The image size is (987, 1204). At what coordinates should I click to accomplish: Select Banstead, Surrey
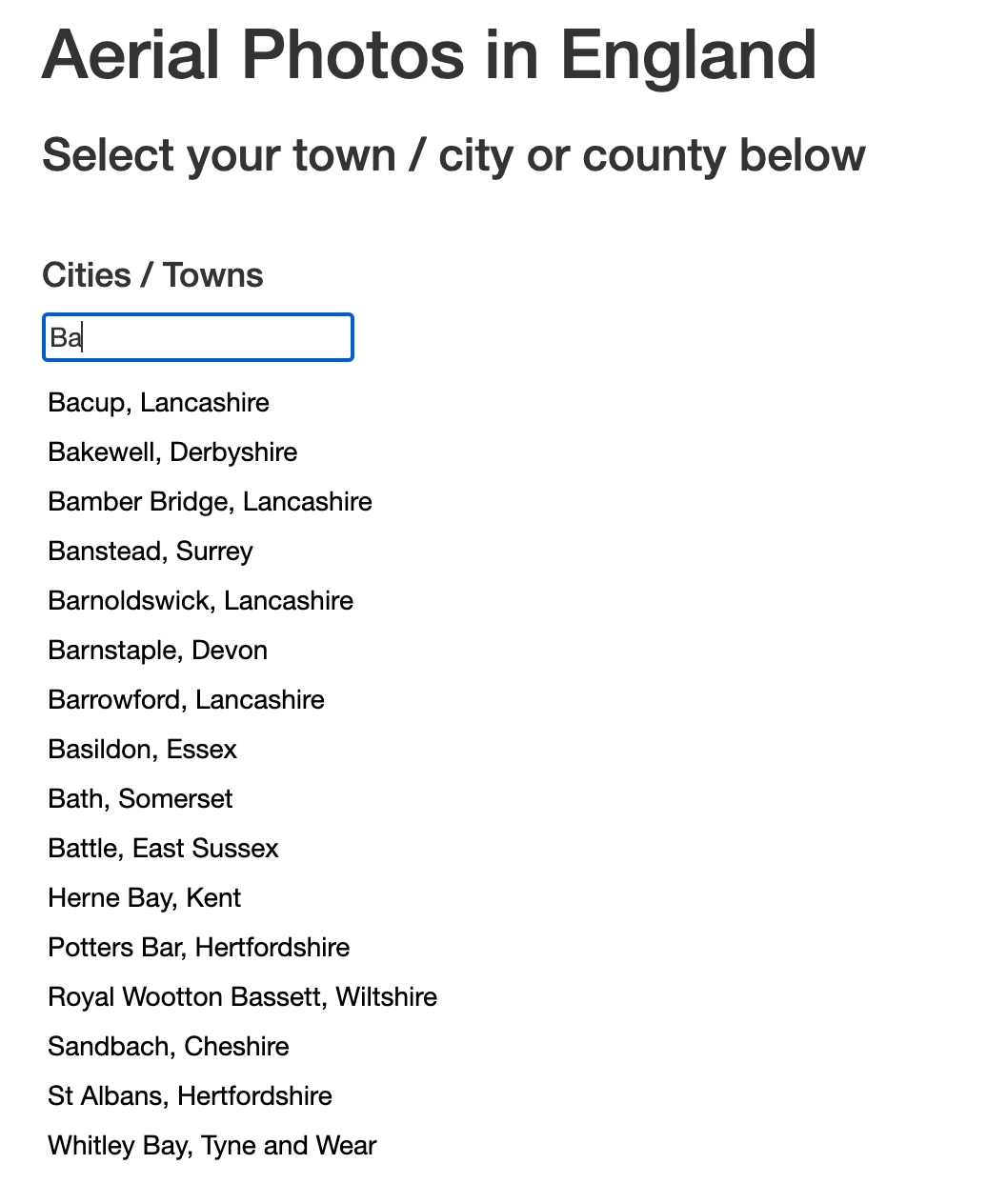(151, 552)
